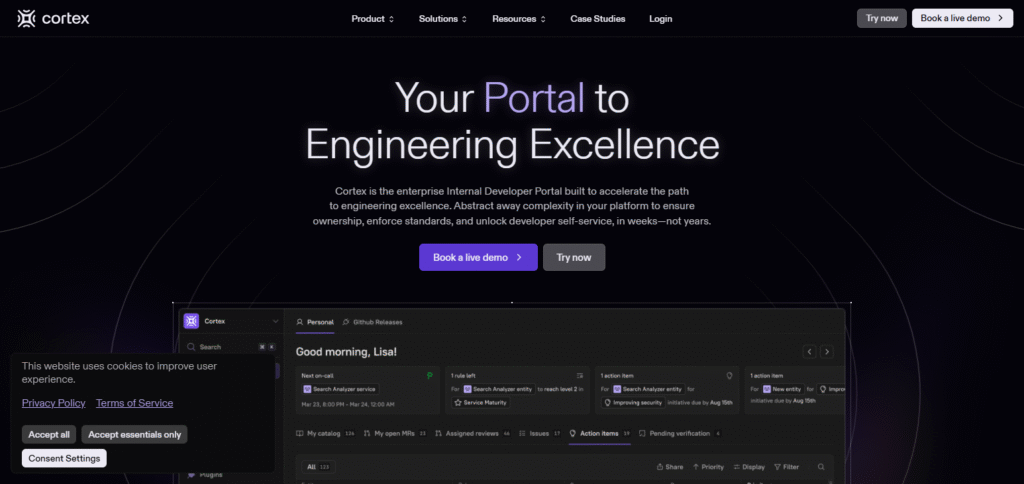Open the Search Analyzer service chip
The image size is (1024, 484).
click(340, 389)
